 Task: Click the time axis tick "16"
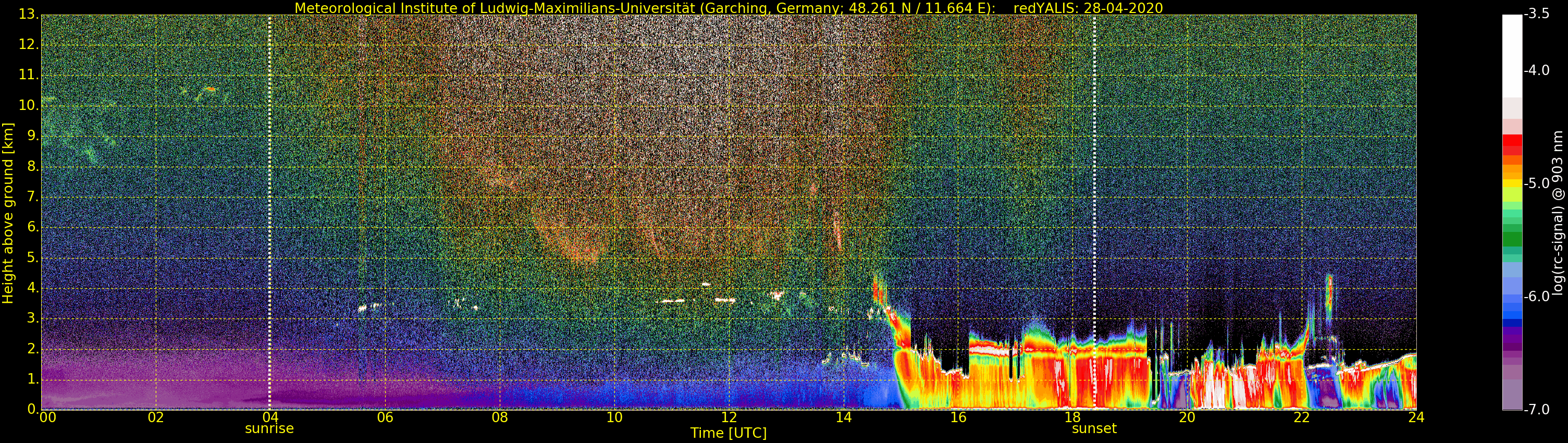(958, 417)
